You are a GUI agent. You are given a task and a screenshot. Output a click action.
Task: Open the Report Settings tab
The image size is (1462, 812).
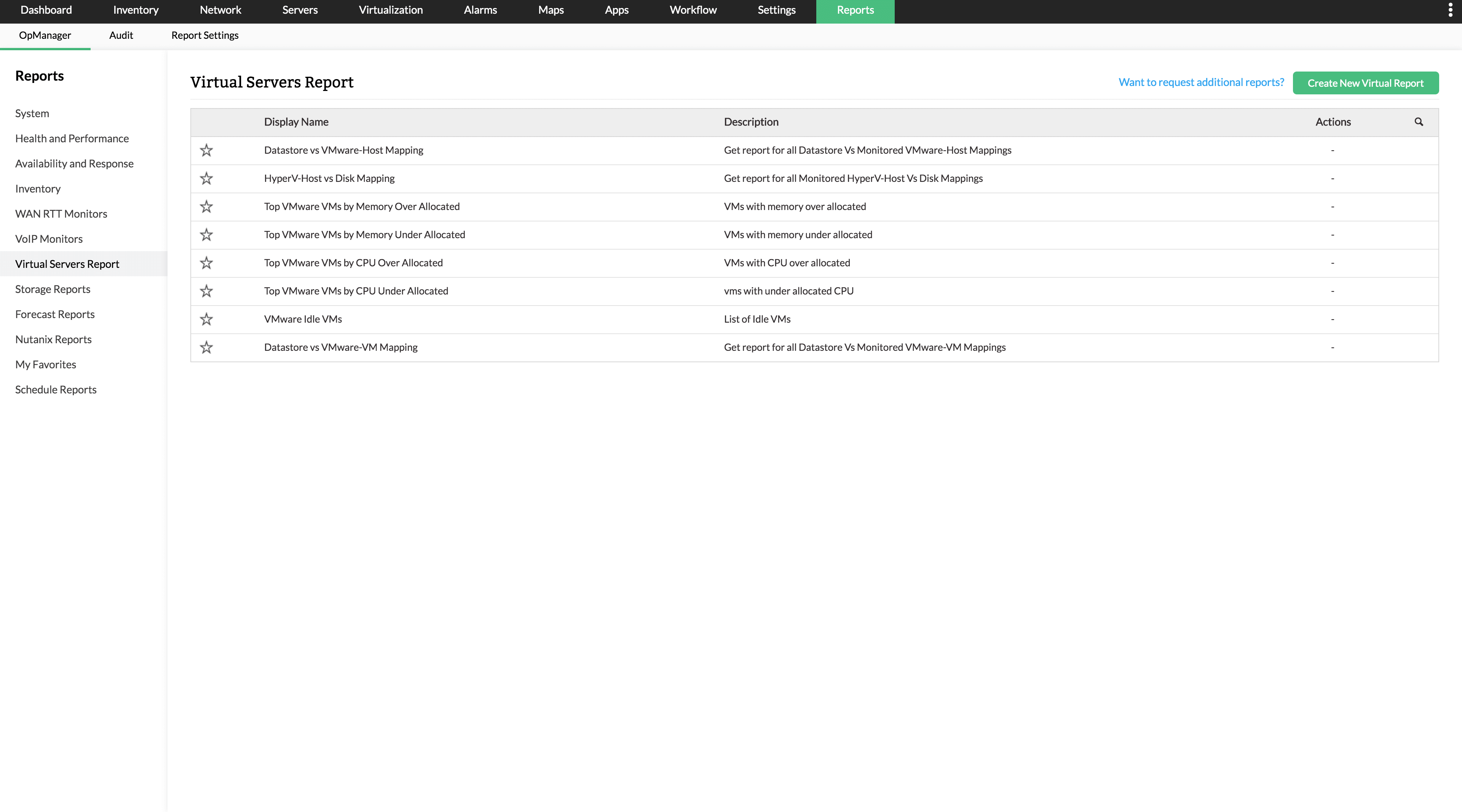[205, 35]
